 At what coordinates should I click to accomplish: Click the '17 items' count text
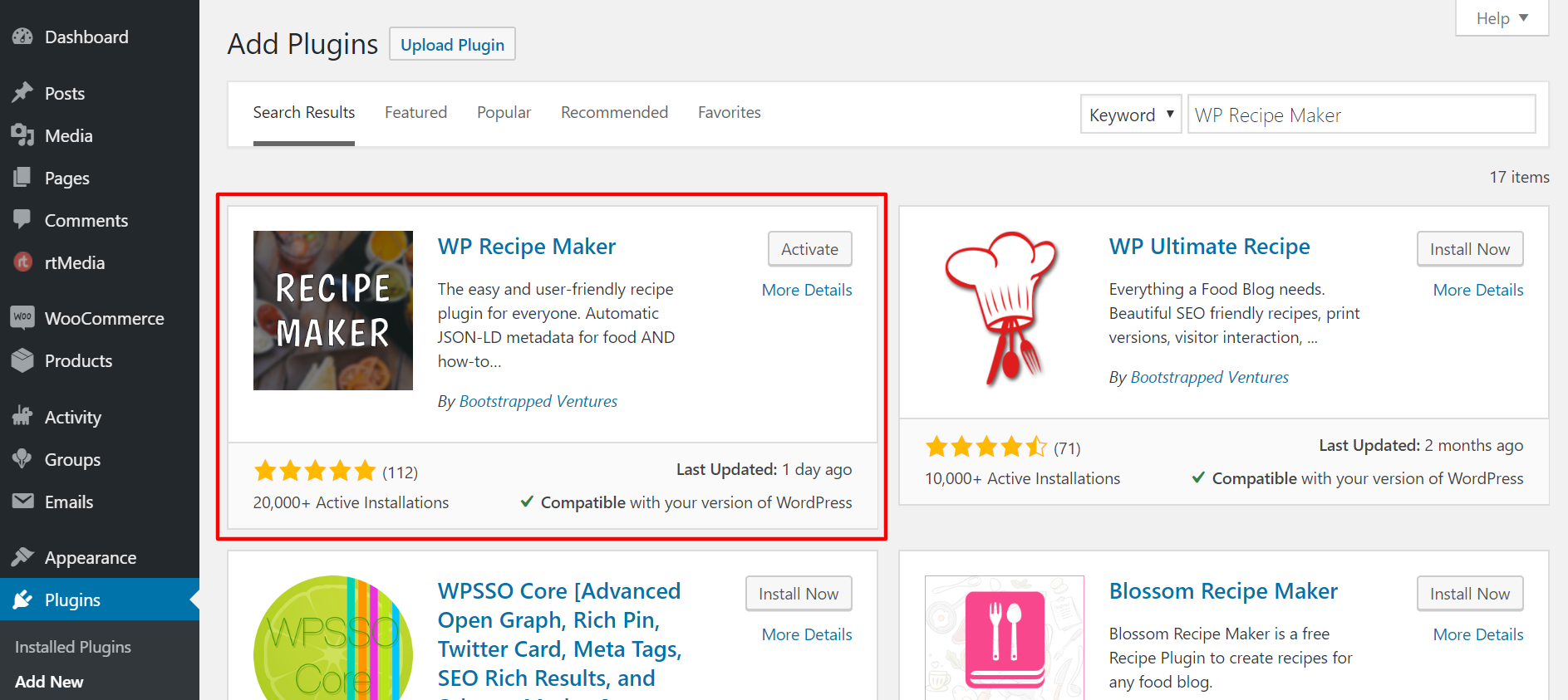click(x=1519, y=177)
